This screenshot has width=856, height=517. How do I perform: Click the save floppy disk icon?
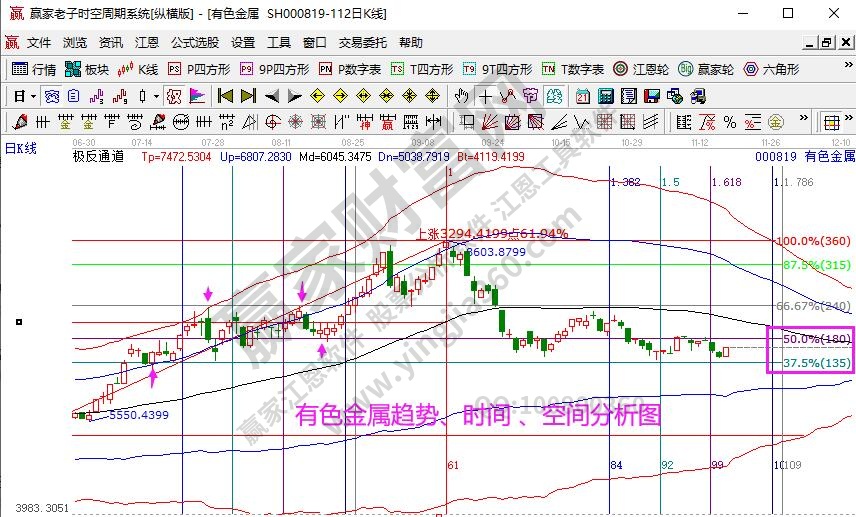click(x=651, y=96)
